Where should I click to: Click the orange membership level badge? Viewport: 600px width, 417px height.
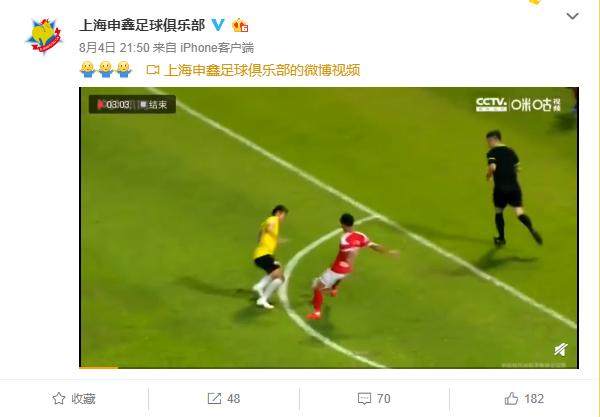tap(240, 25)
